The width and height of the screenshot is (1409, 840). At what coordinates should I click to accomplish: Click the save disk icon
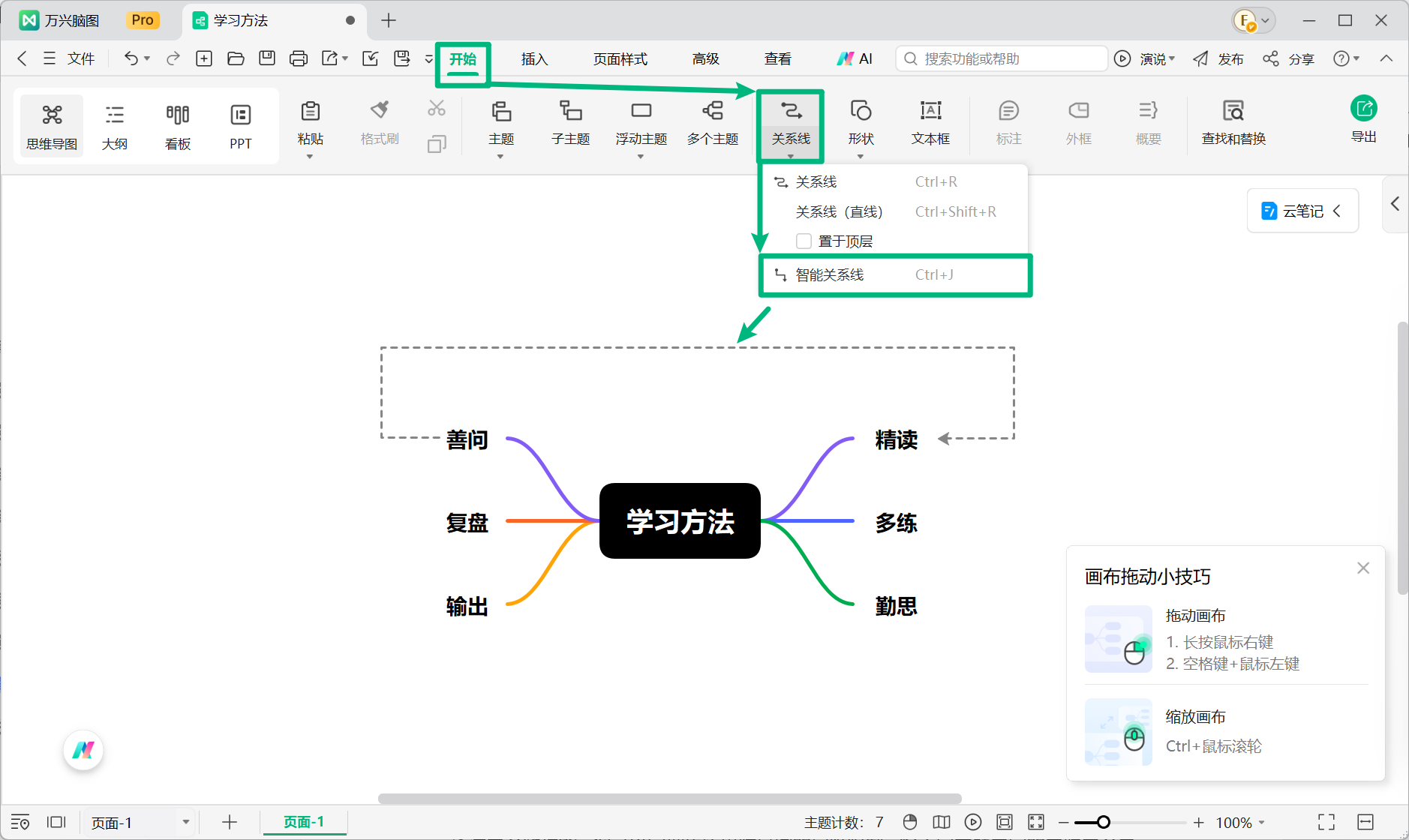click(x=267, y=58)
